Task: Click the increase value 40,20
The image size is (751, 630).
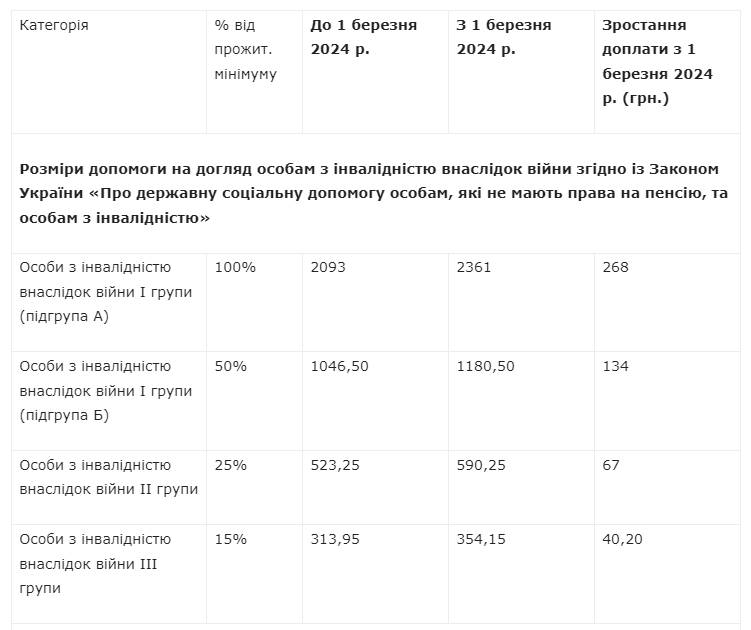Action: click(x=623, y=540)
